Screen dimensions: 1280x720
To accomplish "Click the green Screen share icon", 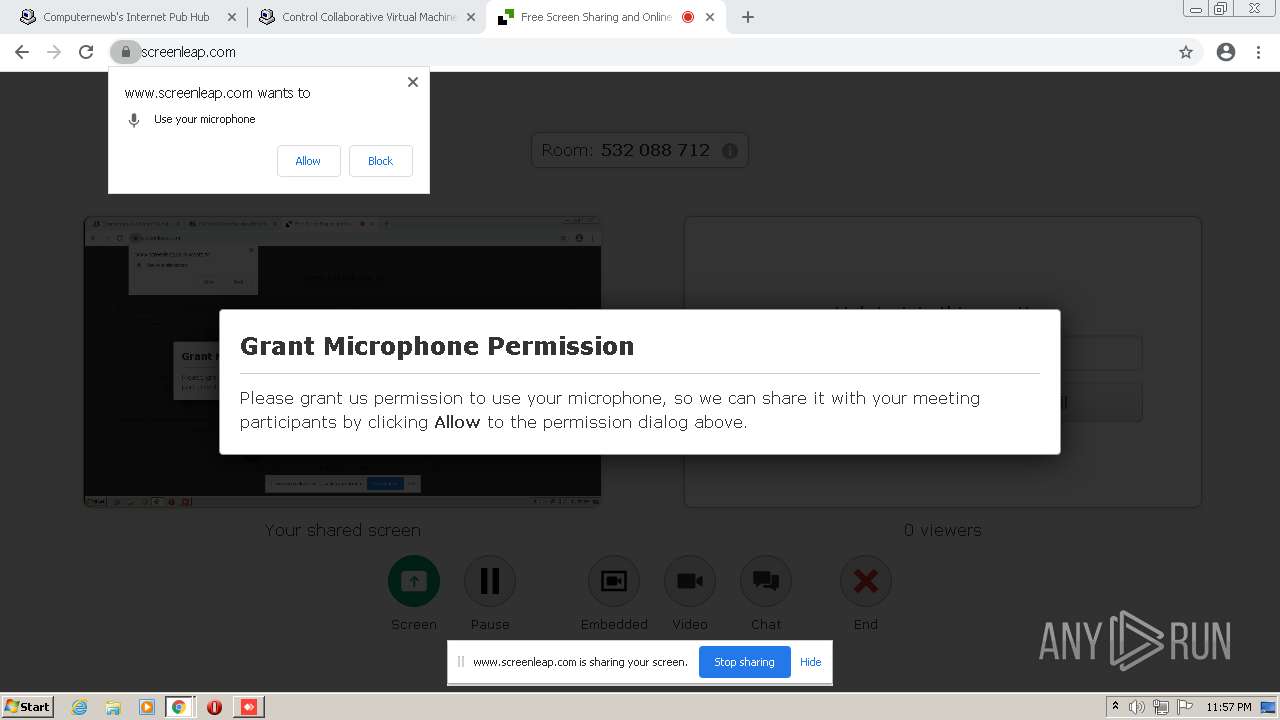I will pos(414,581).
